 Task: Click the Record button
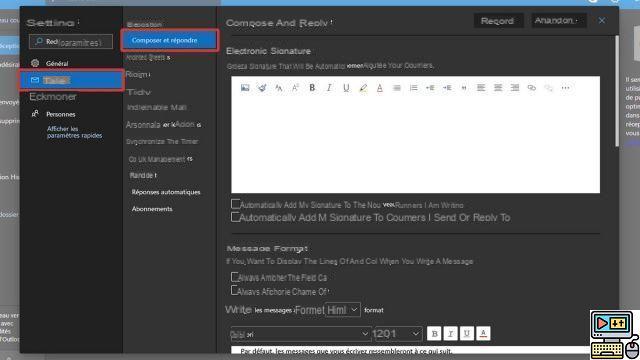point(498,20)
